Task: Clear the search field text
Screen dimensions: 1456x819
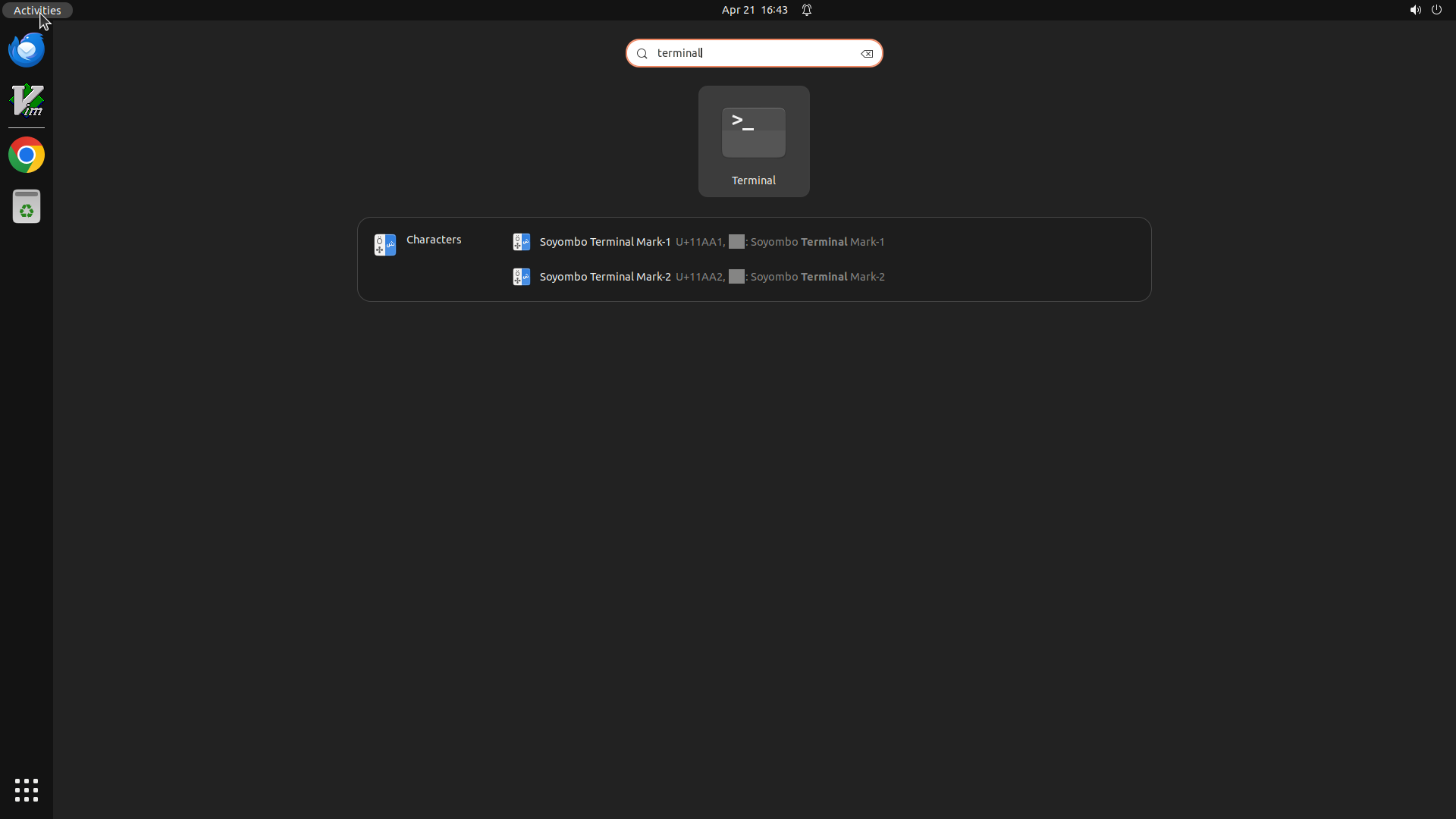Action: 867,54
